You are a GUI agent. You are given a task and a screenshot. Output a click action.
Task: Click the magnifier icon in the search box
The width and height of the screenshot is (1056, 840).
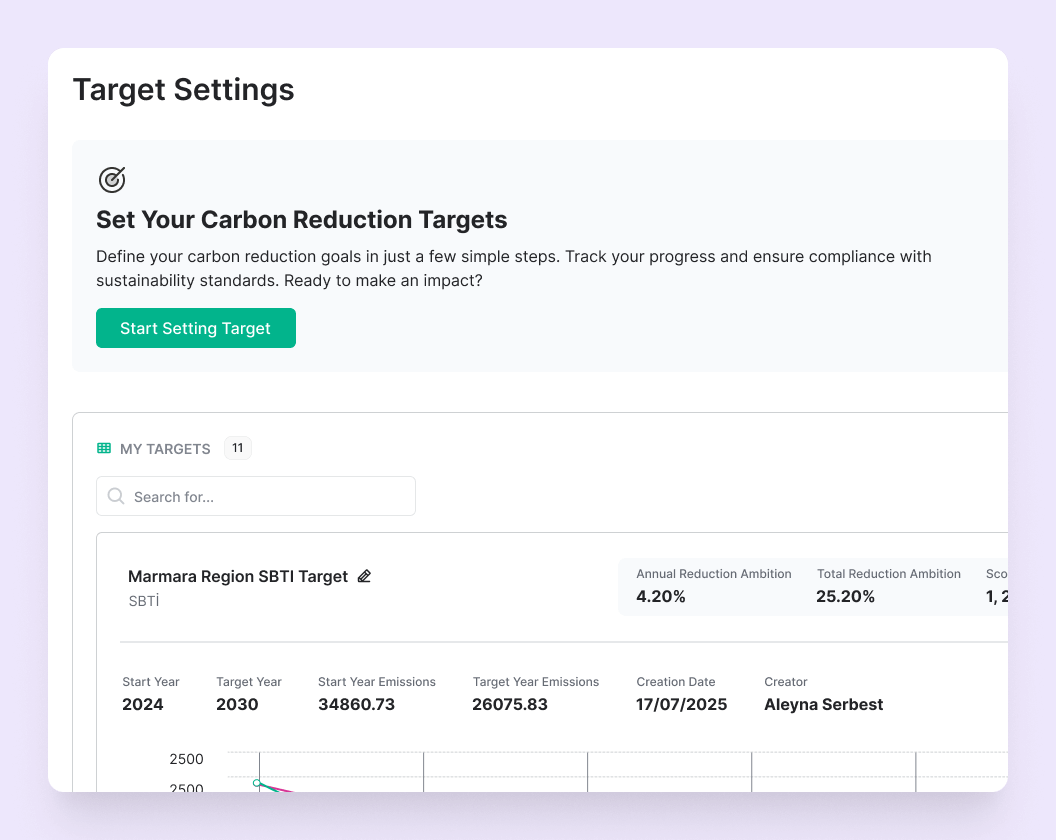click(x=116, y=496)
